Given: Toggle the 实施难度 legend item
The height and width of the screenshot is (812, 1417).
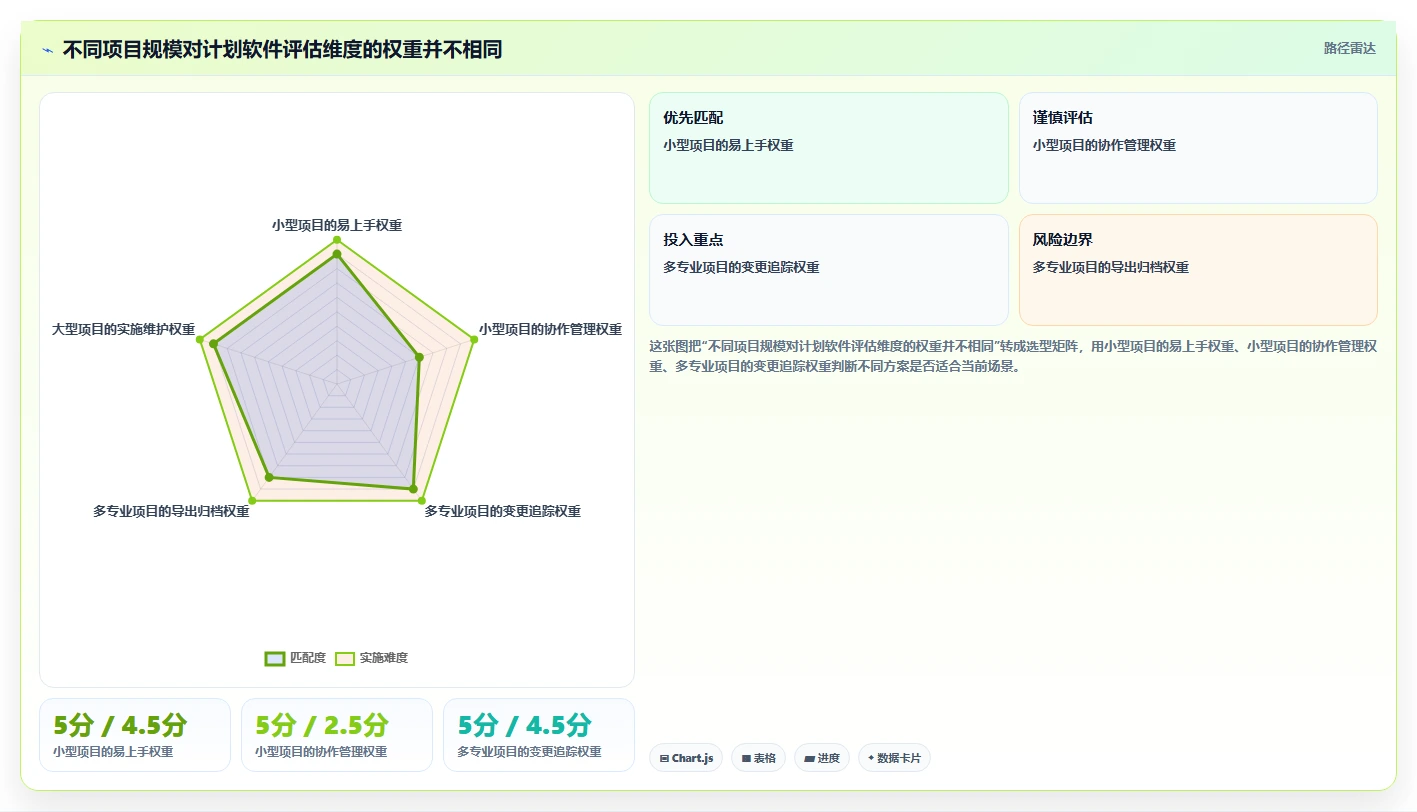Looking at the screenshot, I should click(x=371, y=658).
